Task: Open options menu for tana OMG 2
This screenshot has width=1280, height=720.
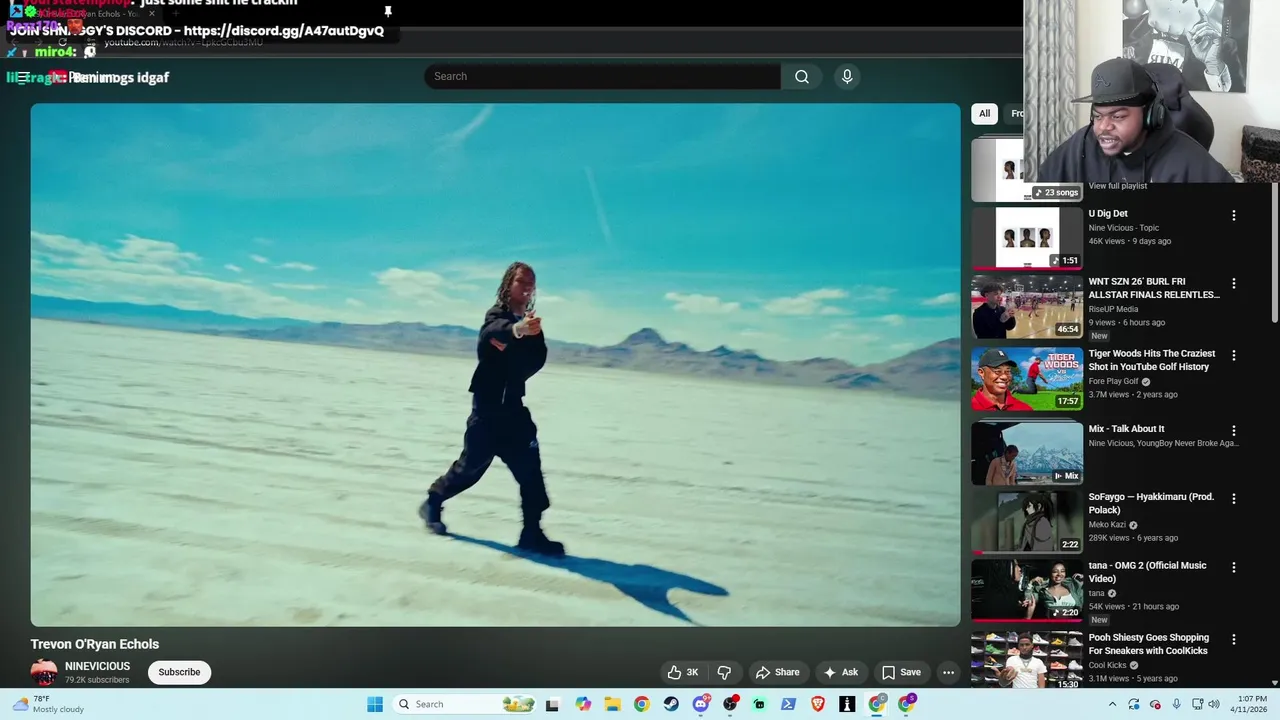Action: 1233,567
